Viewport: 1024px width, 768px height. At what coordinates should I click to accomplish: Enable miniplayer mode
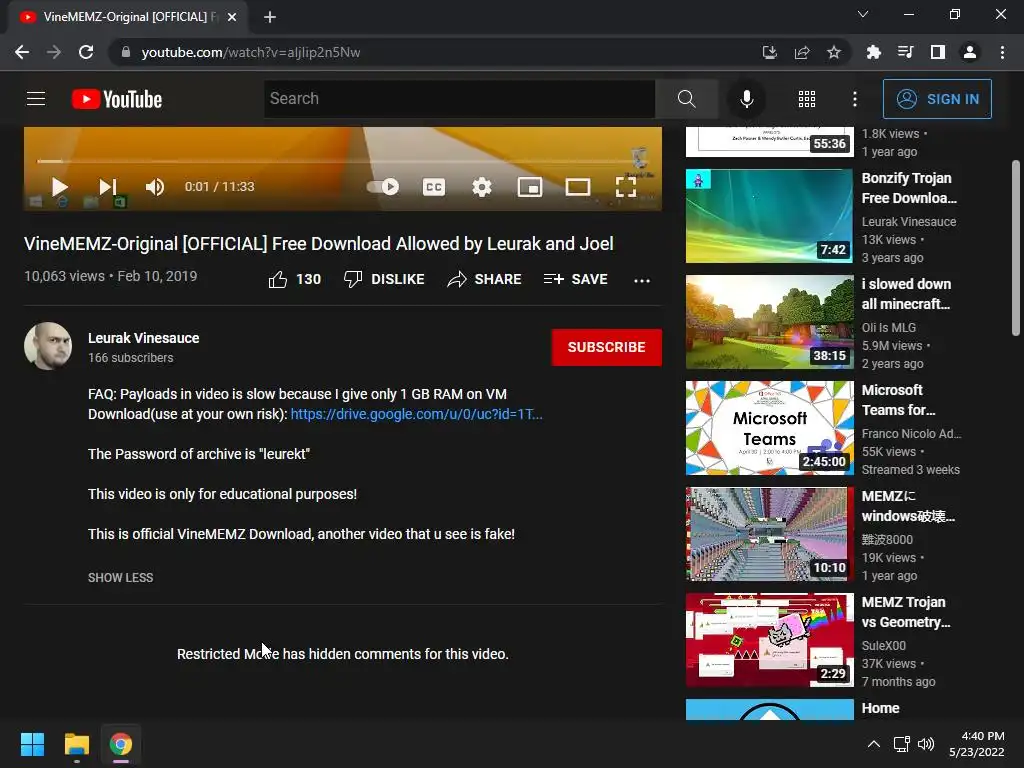(530, 187)
